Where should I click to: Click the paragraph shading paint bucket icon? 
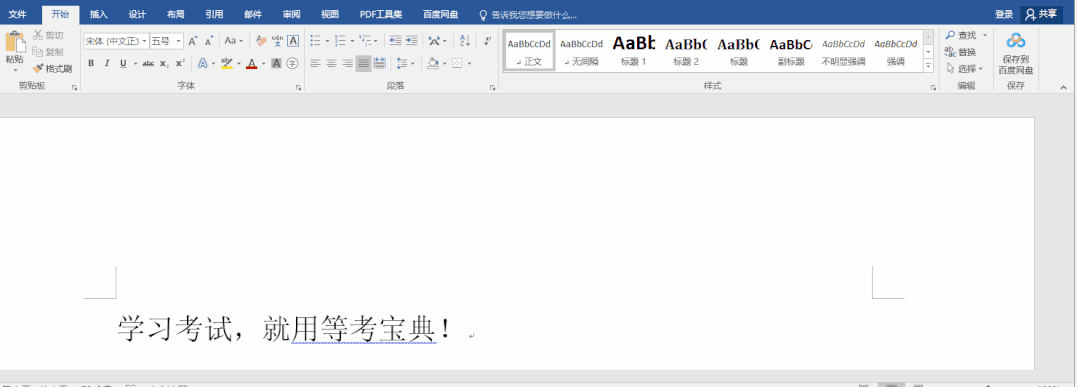(x=433, y=63)
